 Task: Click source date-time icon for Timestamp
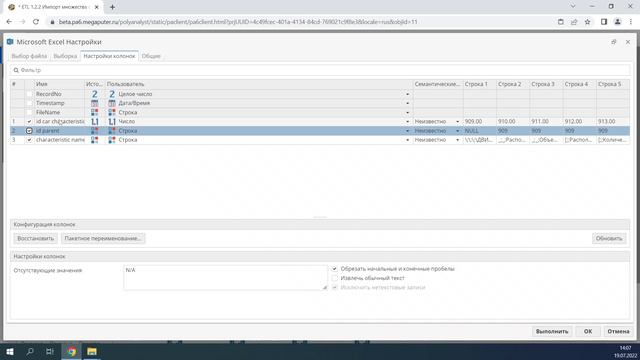tap(95, 103)
